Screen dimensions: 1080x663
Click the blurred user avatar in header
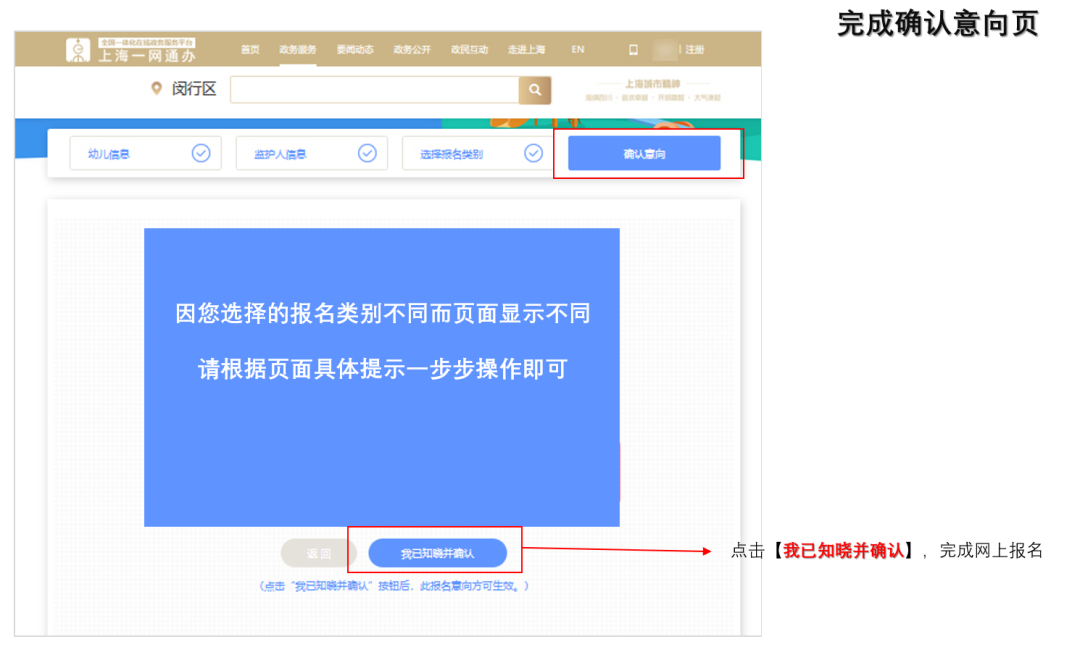pyautogui.click(x=665, y=50)
